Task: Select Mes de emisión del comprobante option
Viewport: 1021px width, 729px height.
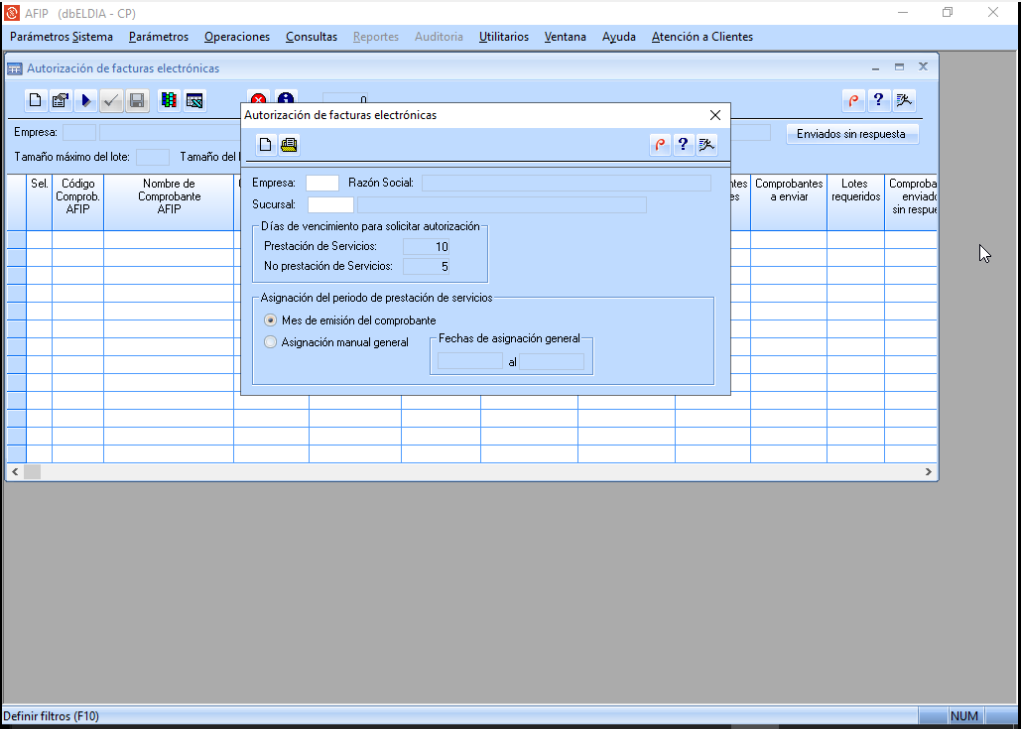Action: (x=270, y=320)
